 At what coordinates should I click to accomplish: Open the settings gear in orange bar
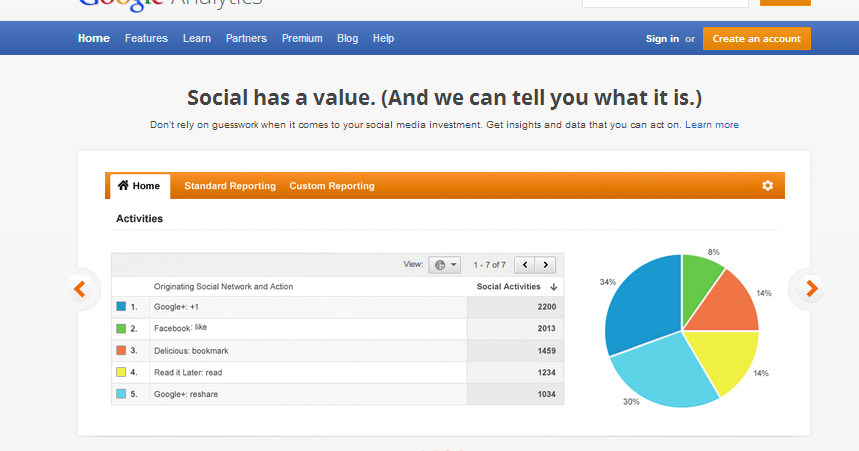point(768,185)
